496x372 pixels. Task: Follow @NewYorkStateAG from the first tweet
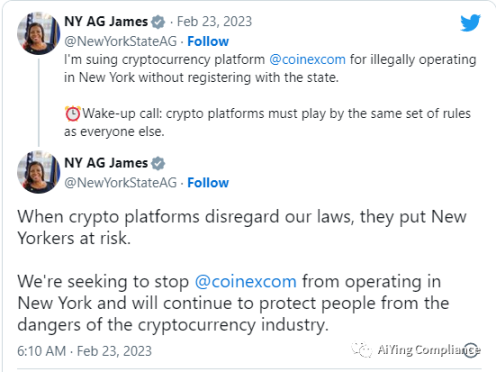coord(208,41)
